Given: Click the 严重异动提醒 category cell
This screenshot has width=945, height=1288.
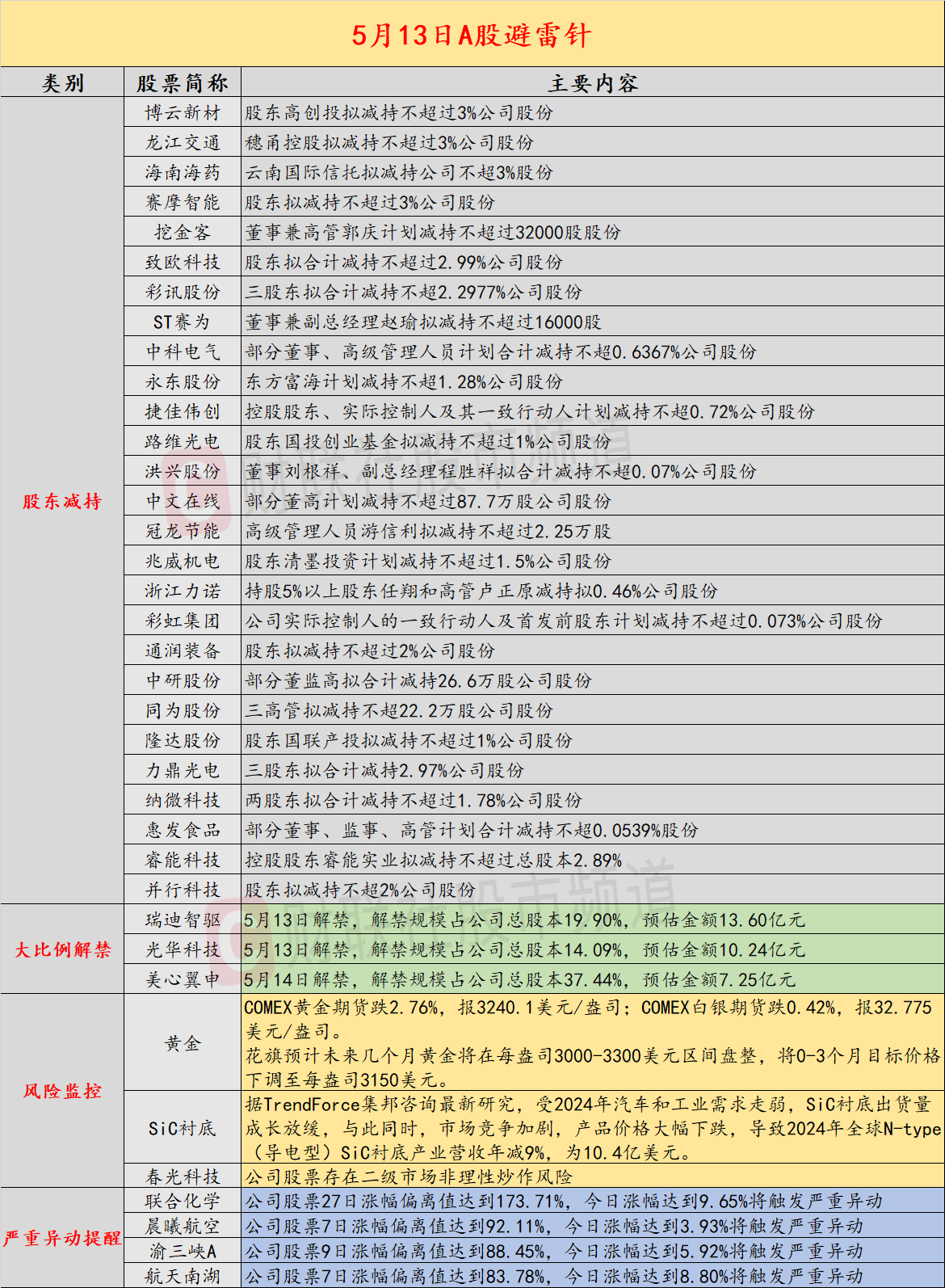Looking at the screenshot, I should click(62, 1238).
